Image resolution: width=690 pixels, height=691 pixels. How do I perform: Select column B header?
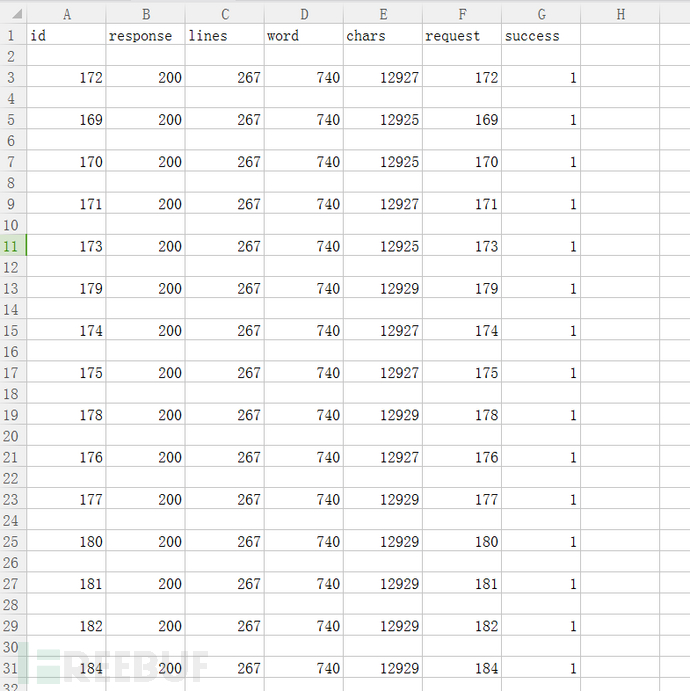coord(146,14)
